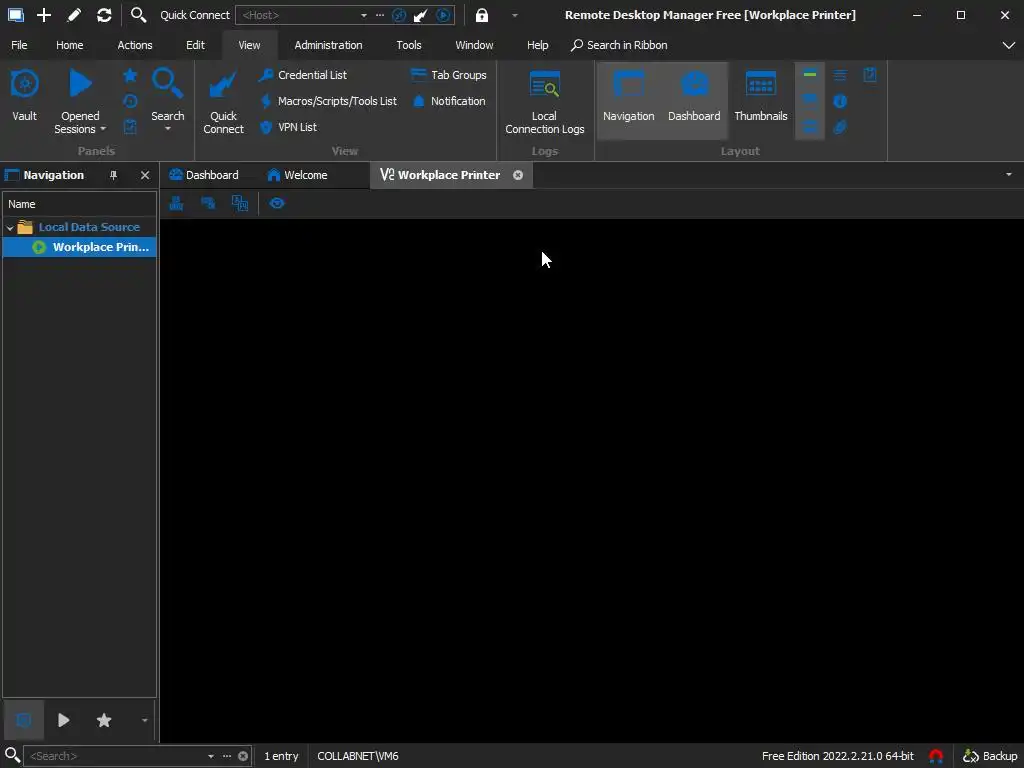Click the ellipsis button in Quick Connect field
The image size is (1024, 768).
pos(380,15)
